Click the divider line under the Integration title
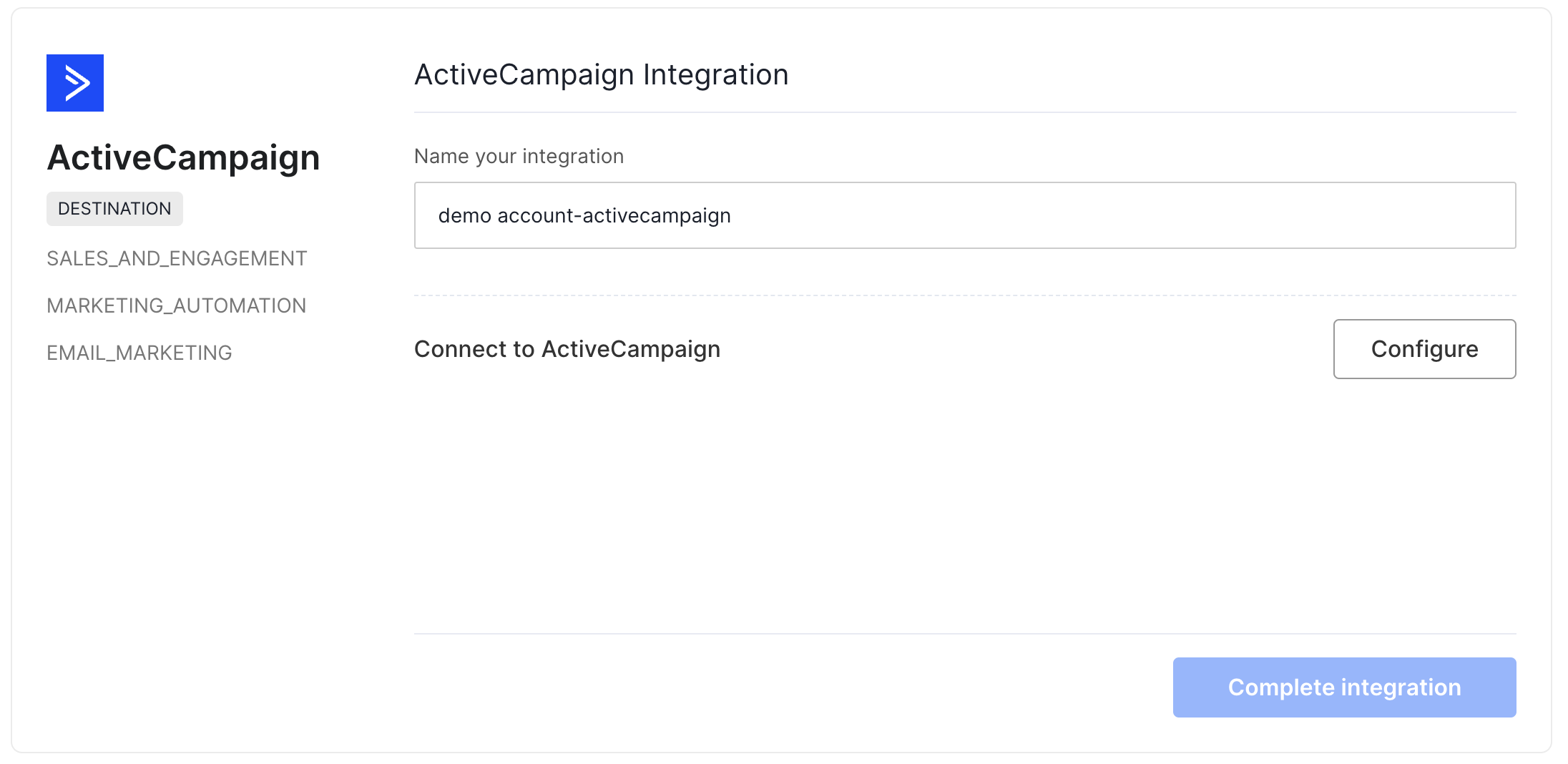 (964, 112)
